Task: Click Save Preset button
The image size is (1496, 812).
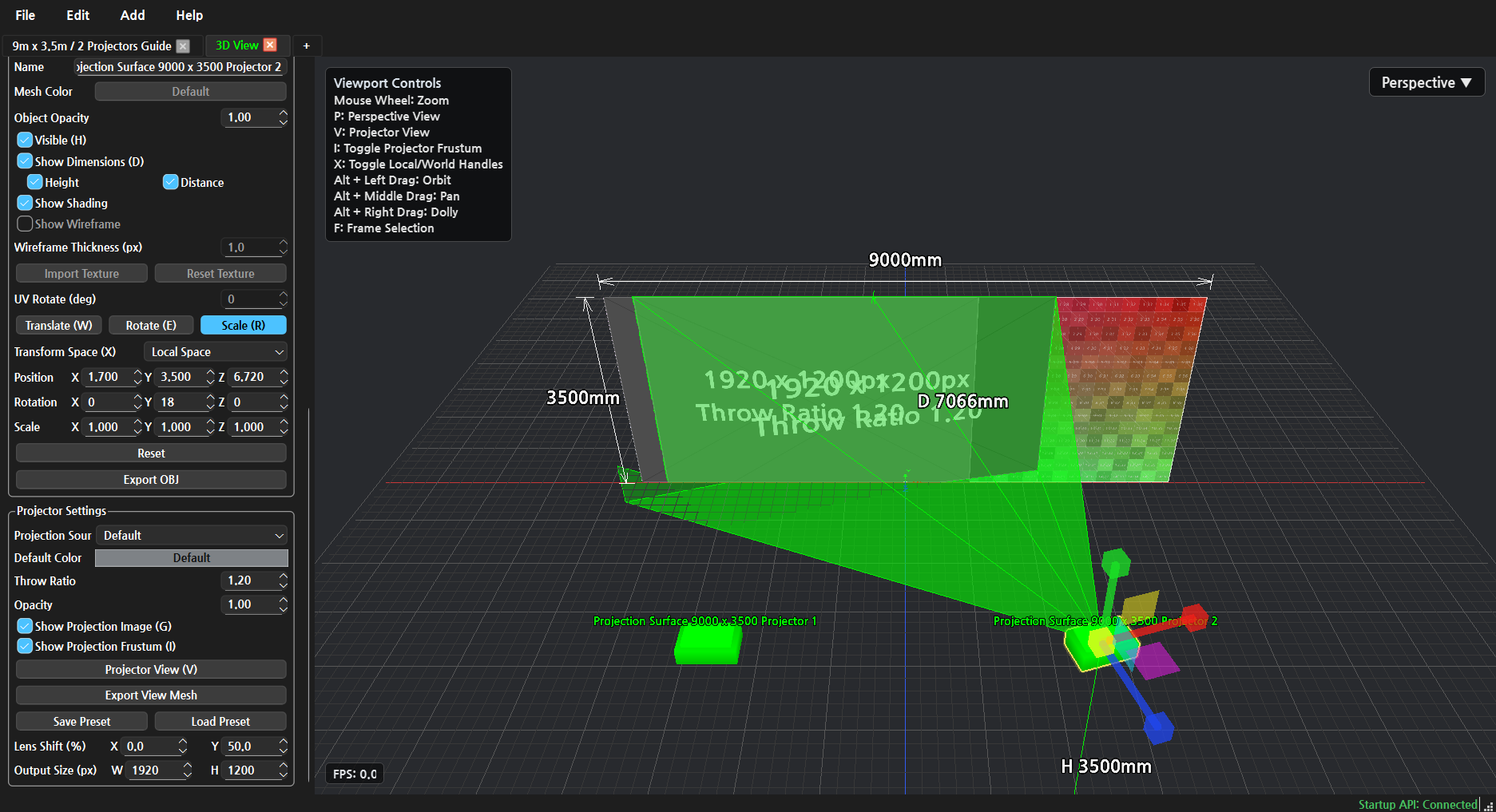Action: (x=81, y=721)
